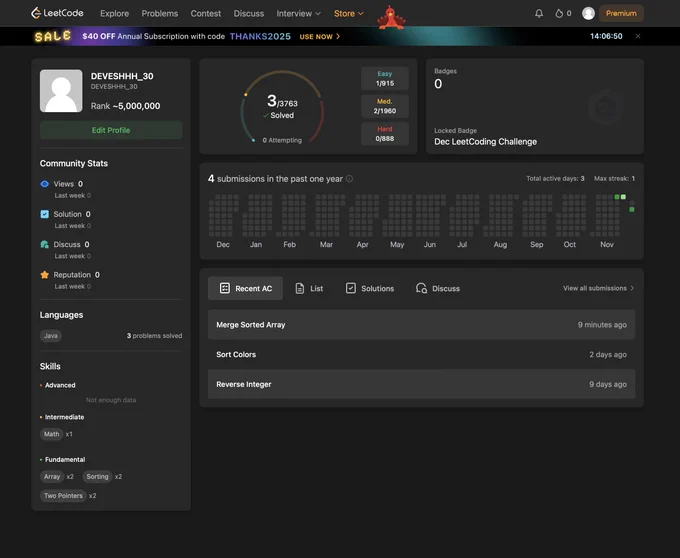Open the Explore menu
Viewport: 680px width, 558px height.
click(x=114, y=13)
